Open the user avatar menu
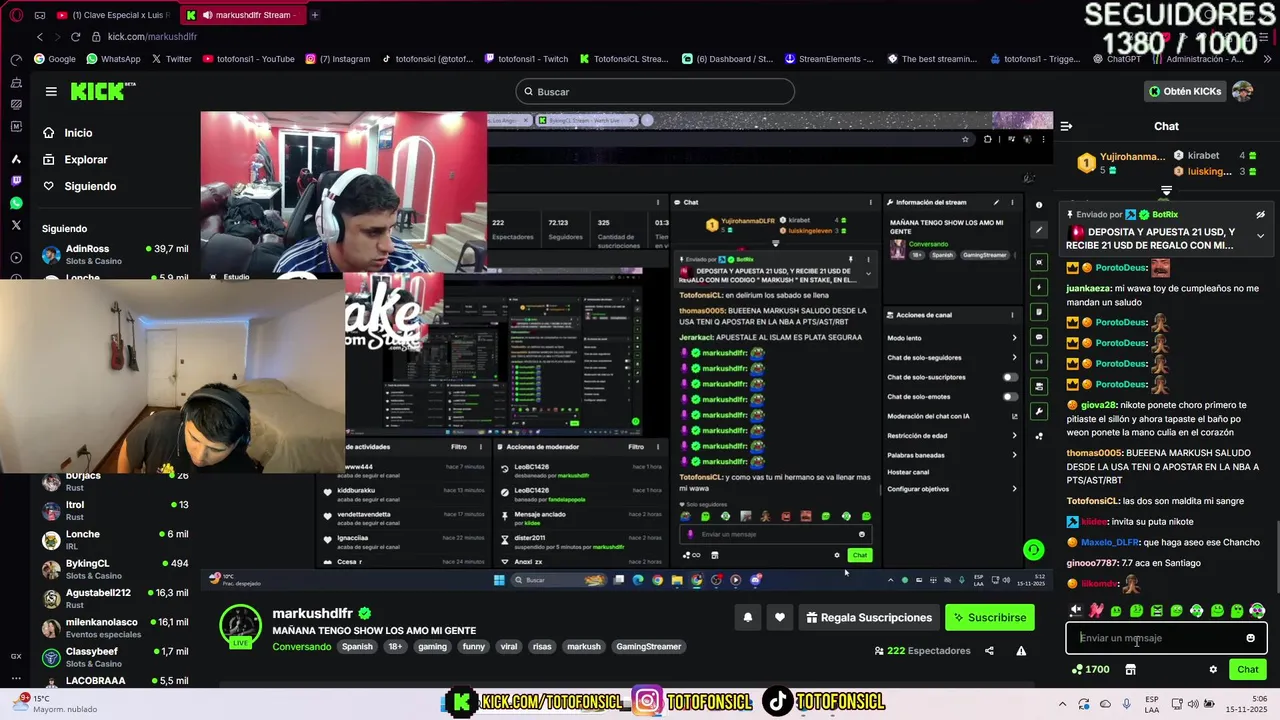 (x=1242, y=91)
